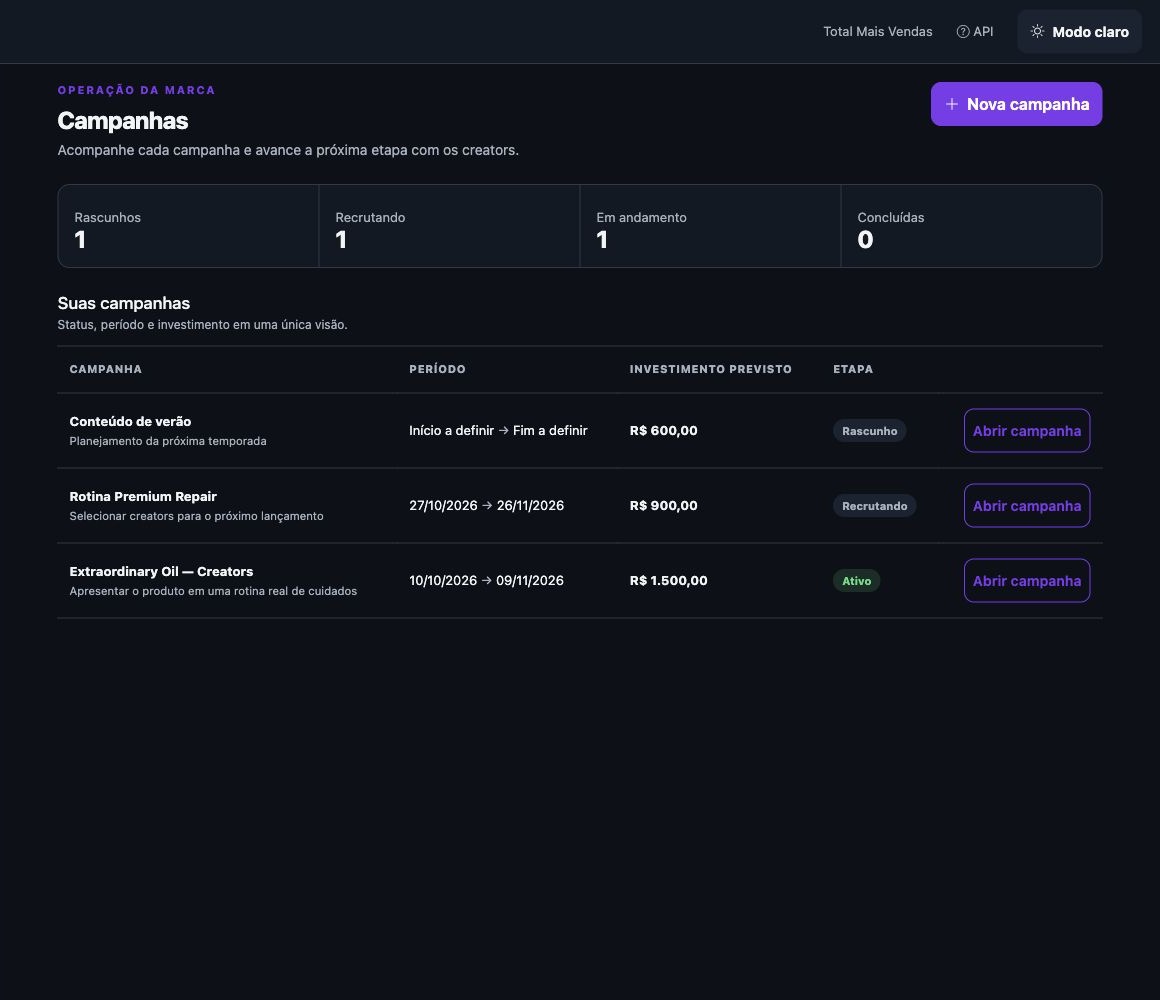Click the help circle icon beside API
This screenshot has width=1160, height=1000.
(x=962, y=32)
